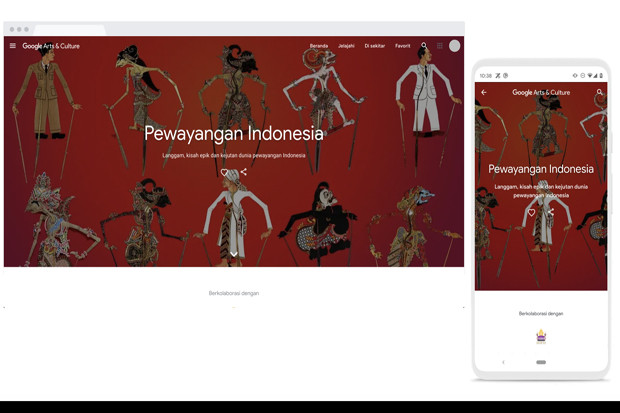Screen dimensions: 620x413
Task: Open the hamburger menu in the browser mockup
Action: point(13,46)
